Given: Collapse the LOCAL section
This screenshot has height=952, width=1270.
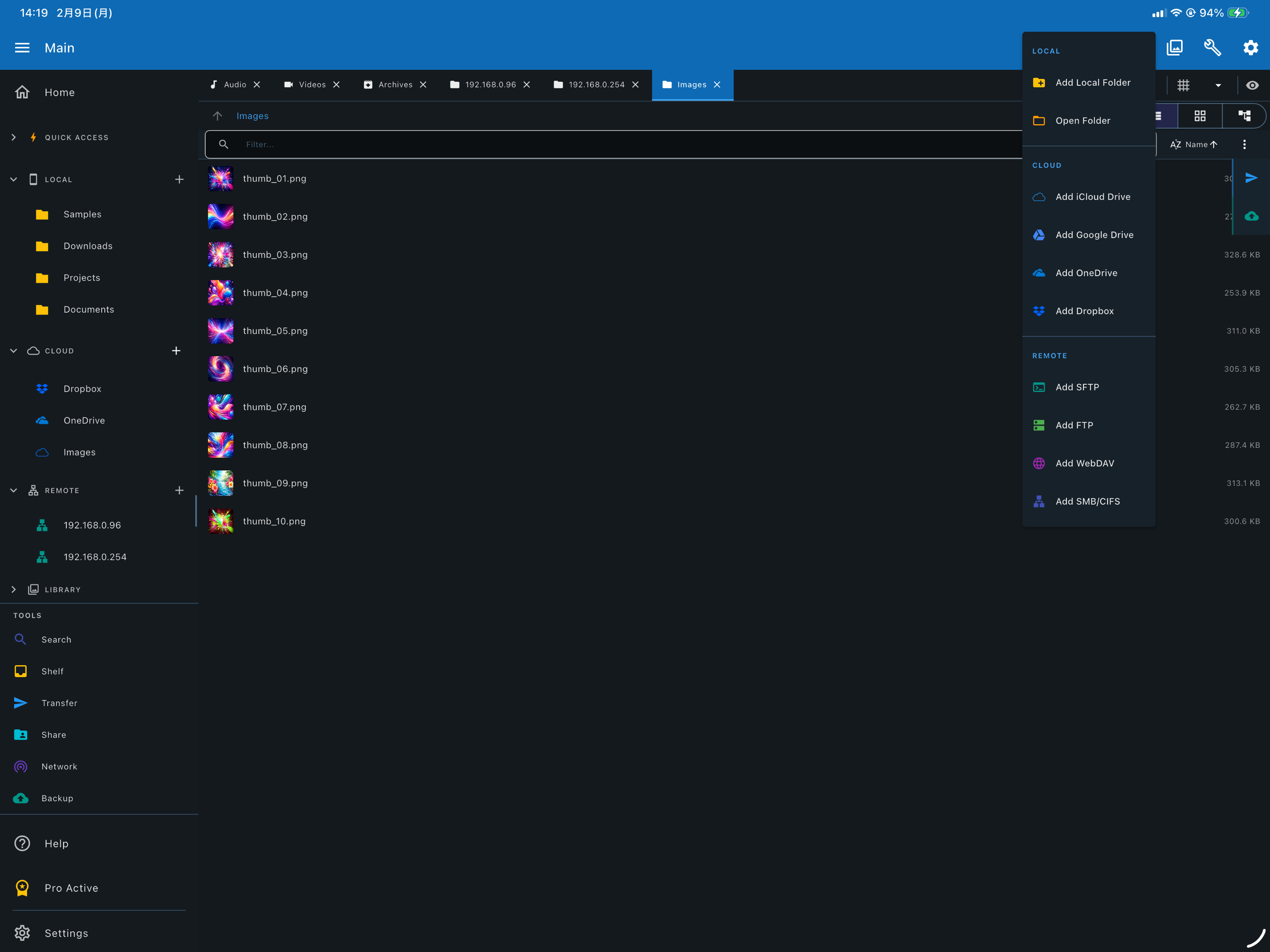Looking at the screenshot, I should pyautogui.click(x=13, y=179).
